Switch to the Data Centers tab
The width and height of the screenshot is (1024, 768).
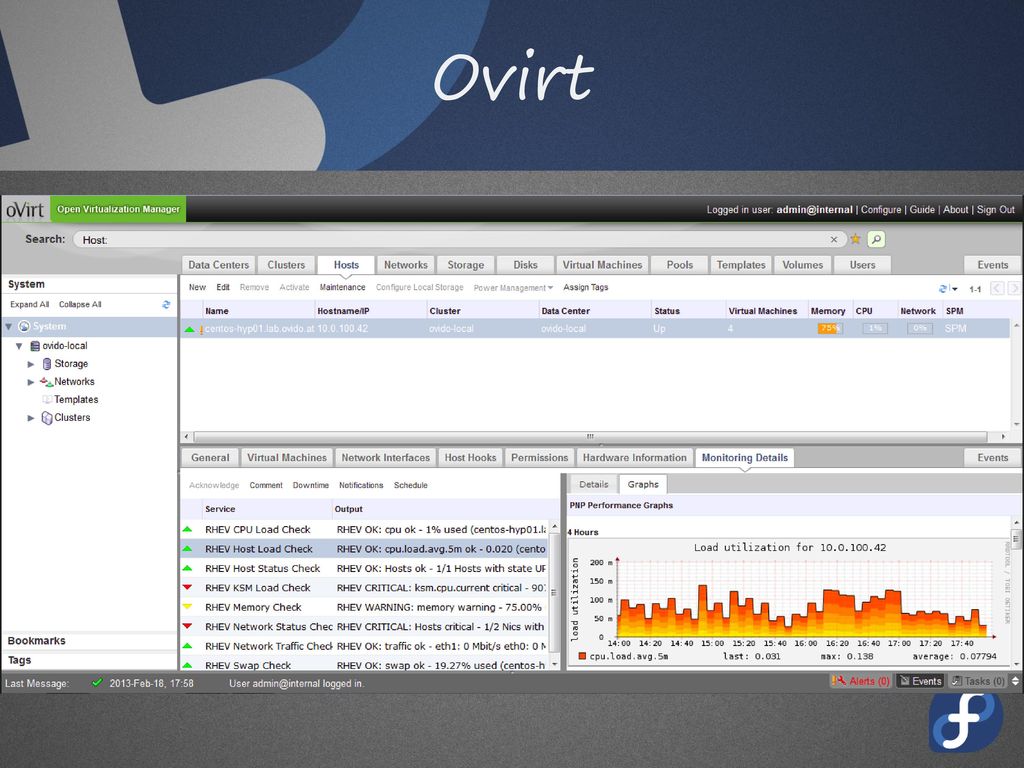[219, 264]
